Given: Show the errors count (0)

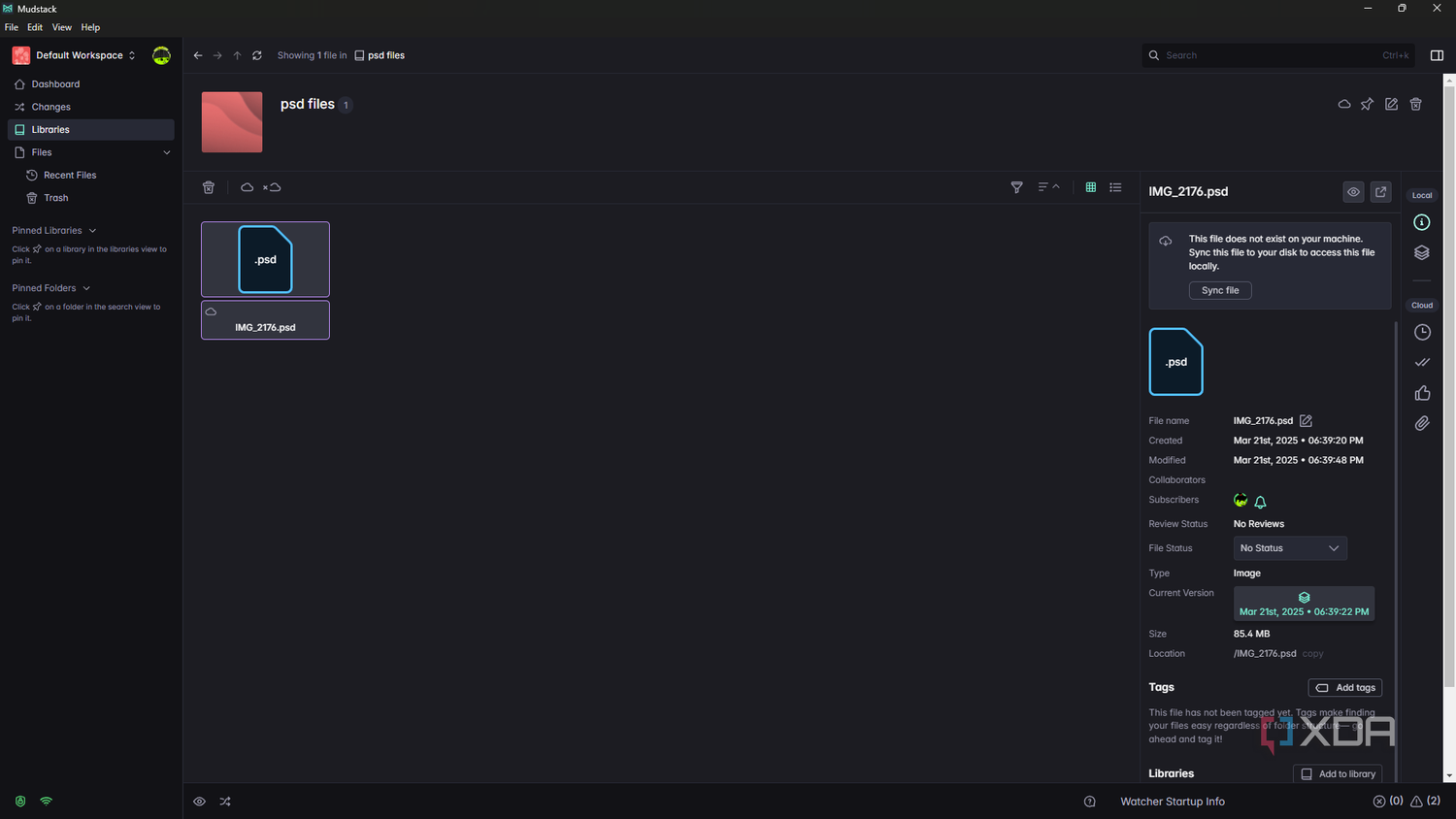Looking at the screenshot, I should [x=1388, y=802].
